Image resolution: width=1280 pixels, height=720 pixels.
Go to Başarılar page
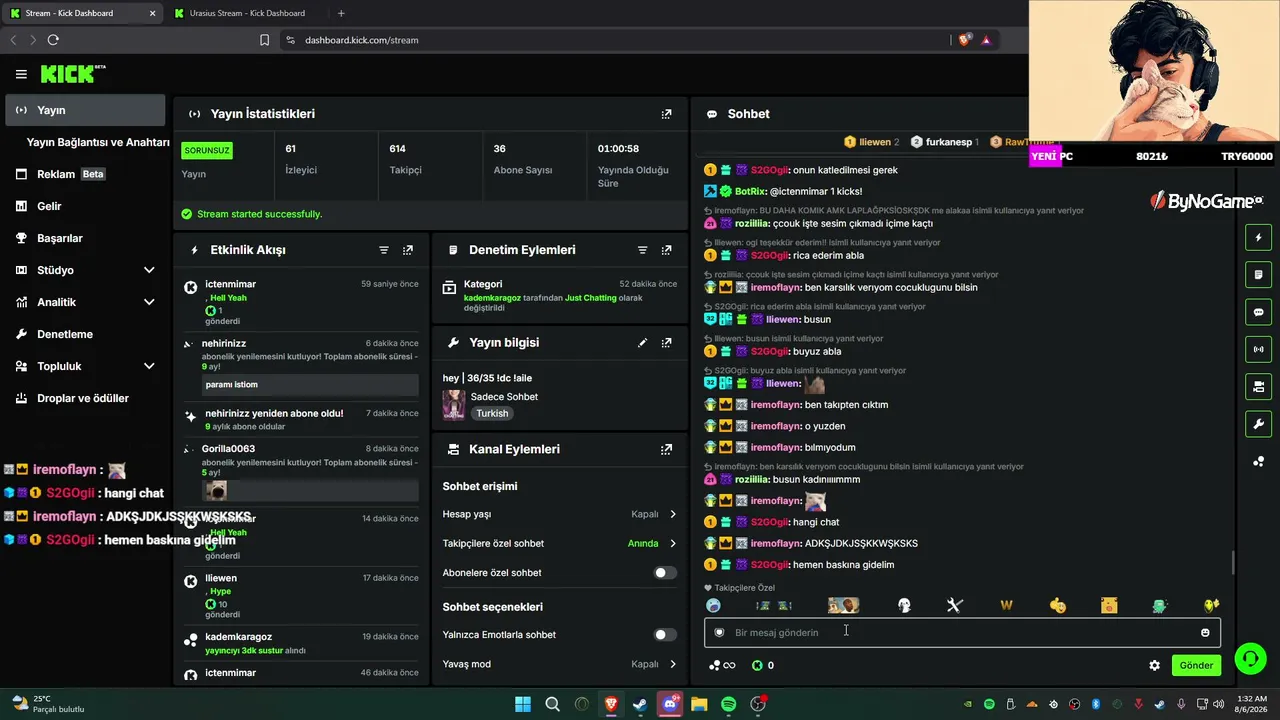(85, 238)
